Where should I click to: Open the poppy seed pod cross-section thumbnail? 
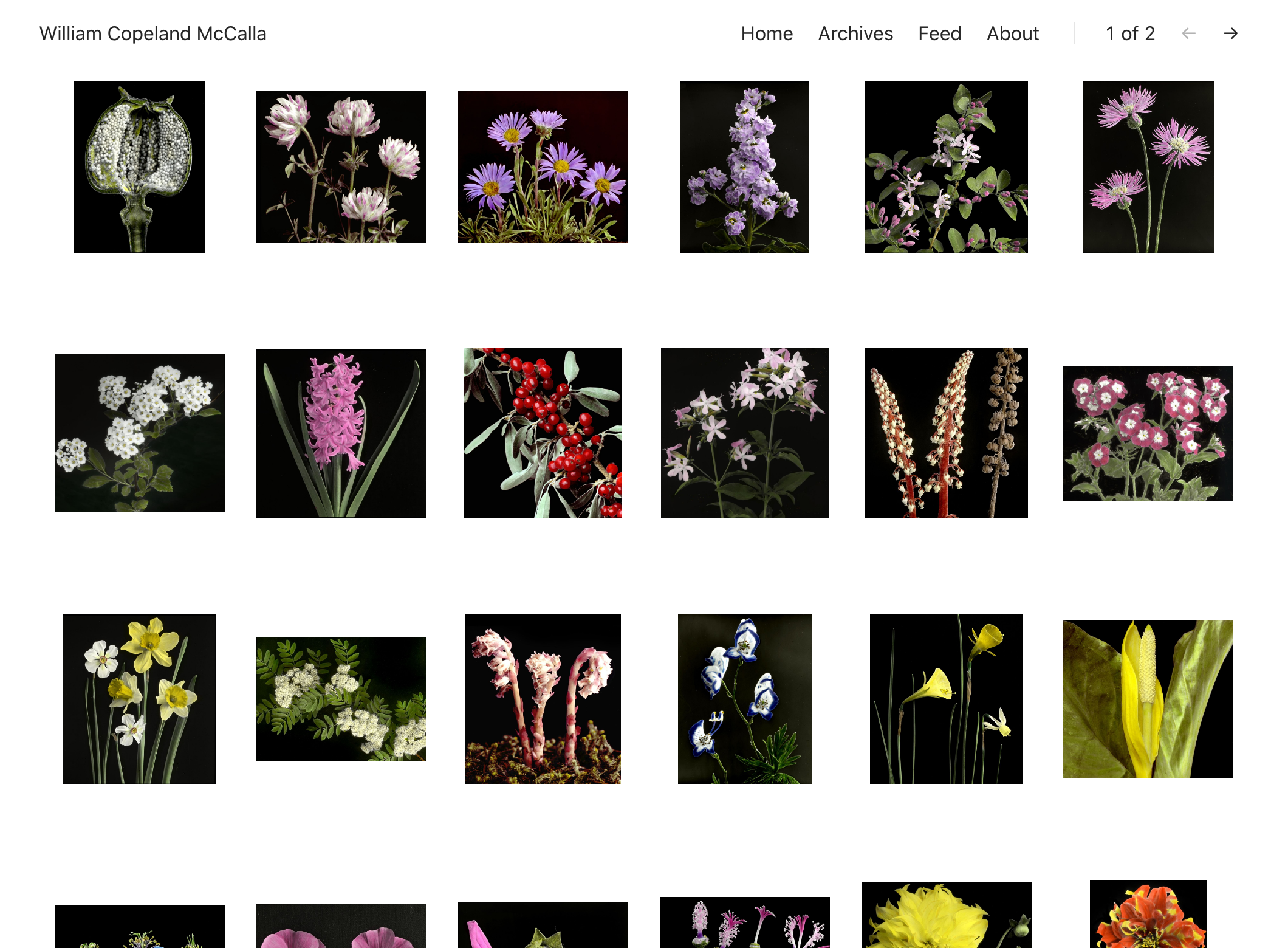point(140,167)
